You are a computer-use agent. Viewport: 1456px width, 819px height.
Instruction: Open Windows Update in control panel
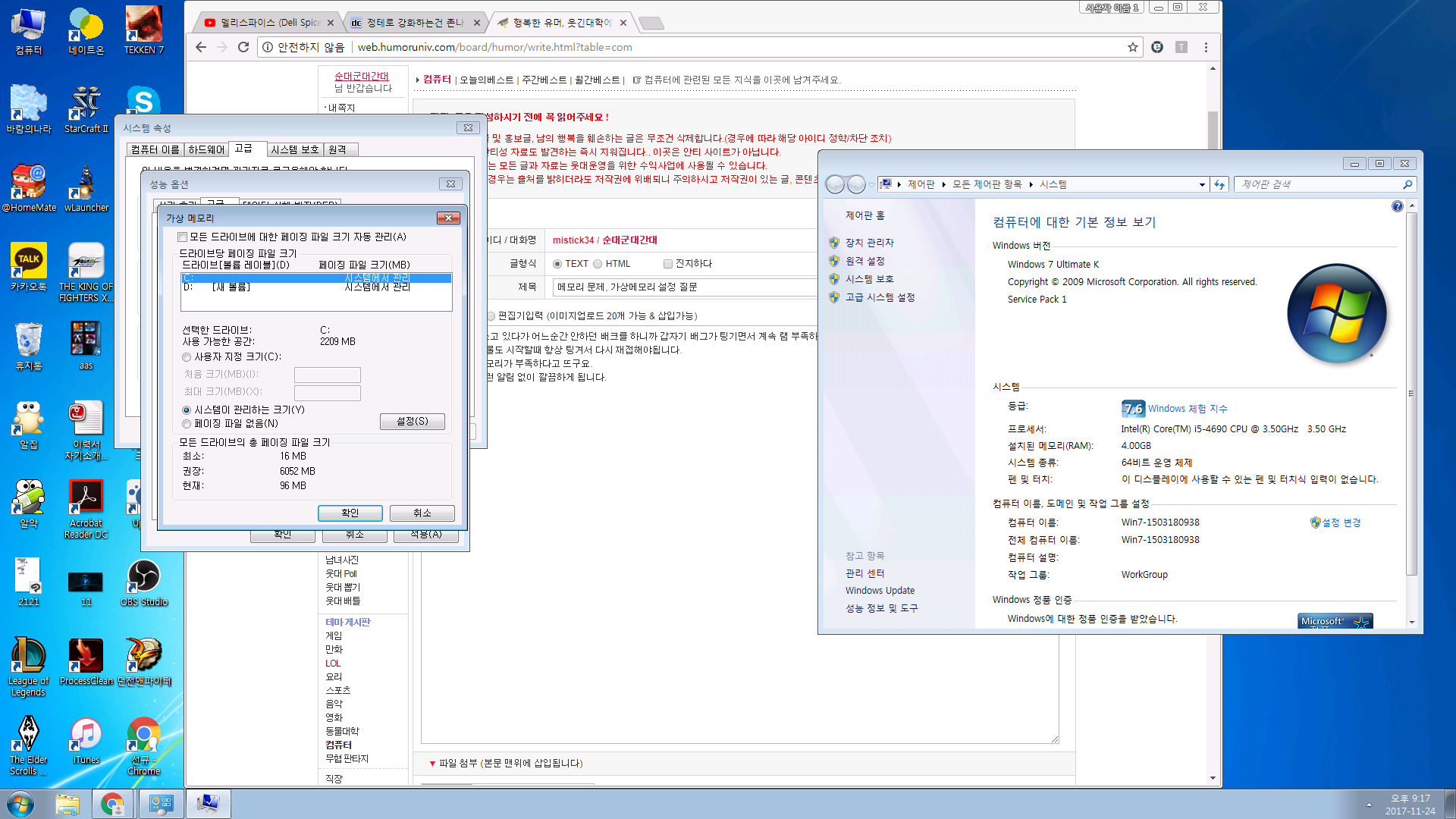[x=880, y=591]
